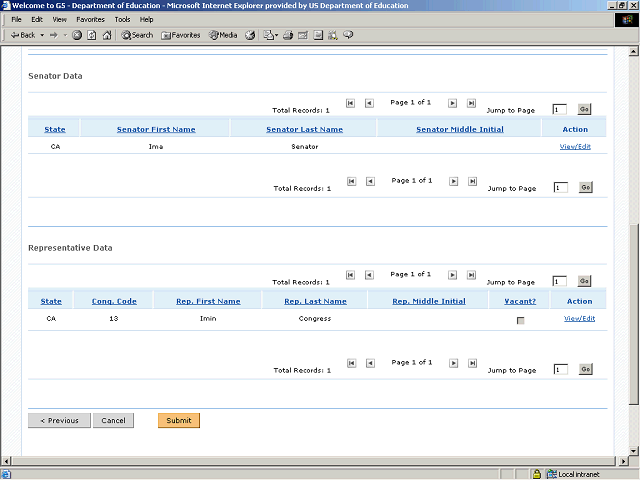This screenshot has height=480, width=640.
Task: Go to the browser Home page icon
Action: pos(107,35)
